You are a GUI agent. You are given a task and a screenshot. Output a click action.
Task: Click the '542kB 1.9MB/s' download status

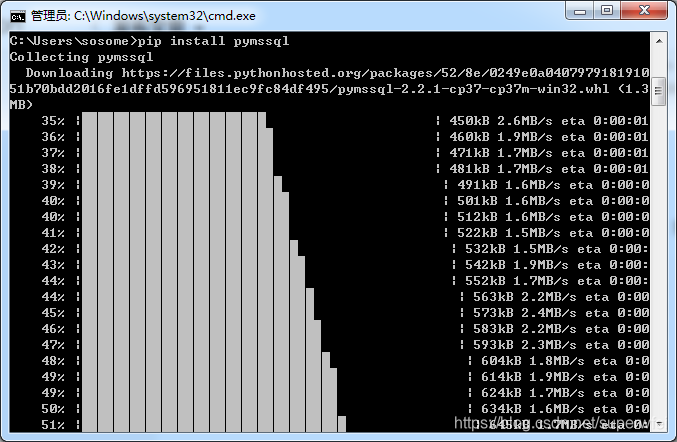point(517,265)
